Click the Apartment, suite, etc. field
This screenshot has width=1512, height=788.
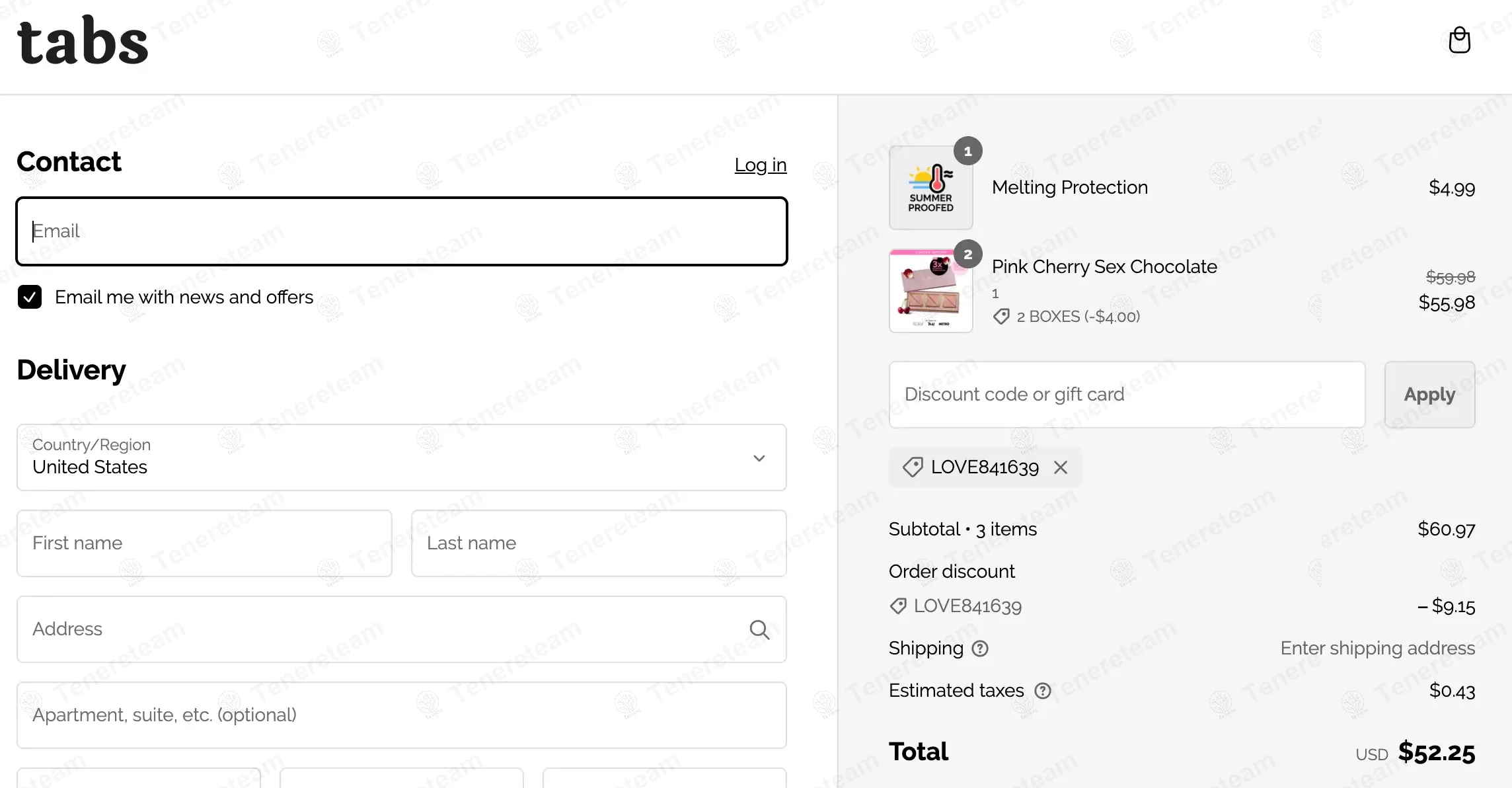click(401, 715)
